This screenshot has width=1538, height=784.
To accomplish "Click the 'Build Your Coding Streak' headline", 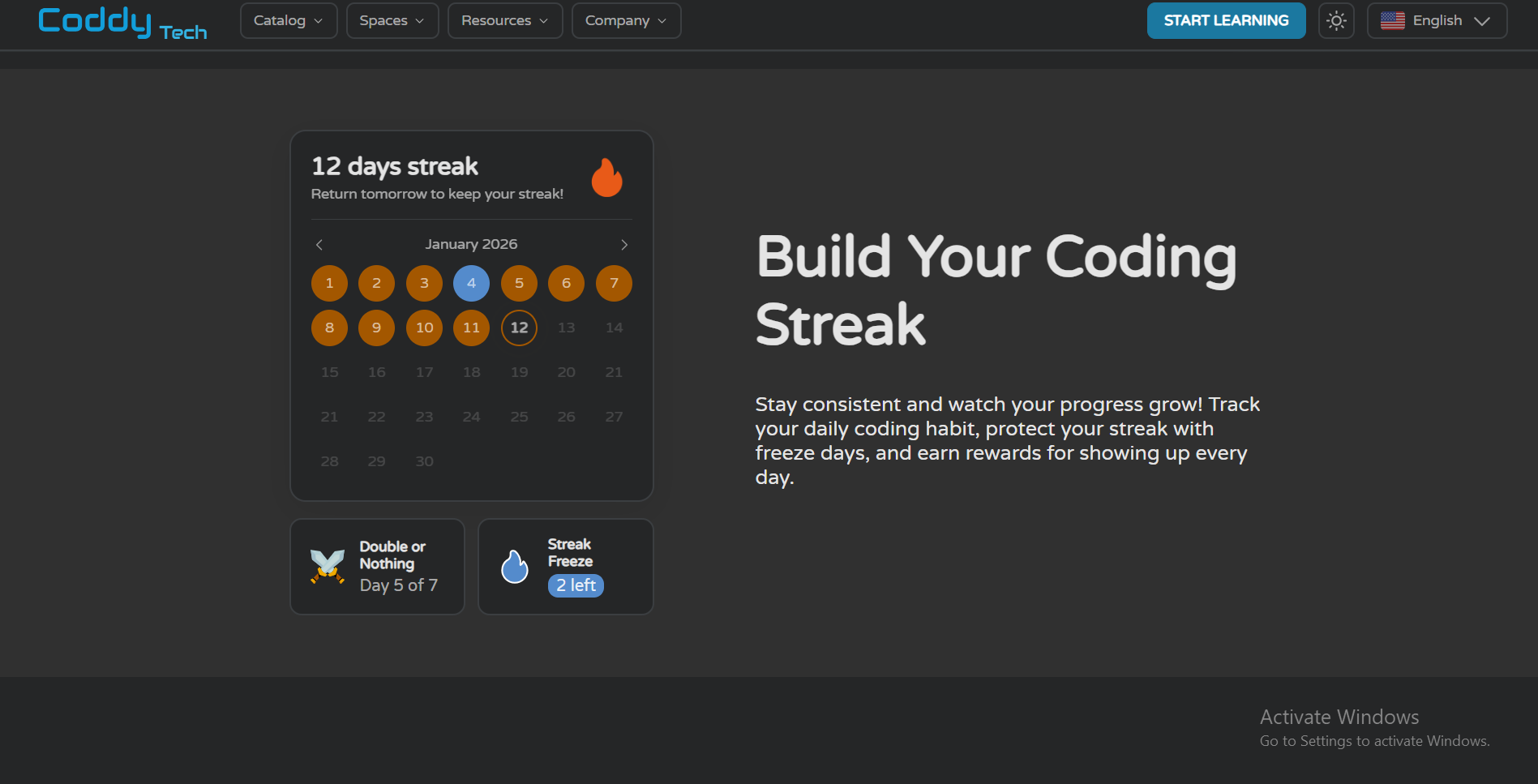I will (x=996, y=290).
